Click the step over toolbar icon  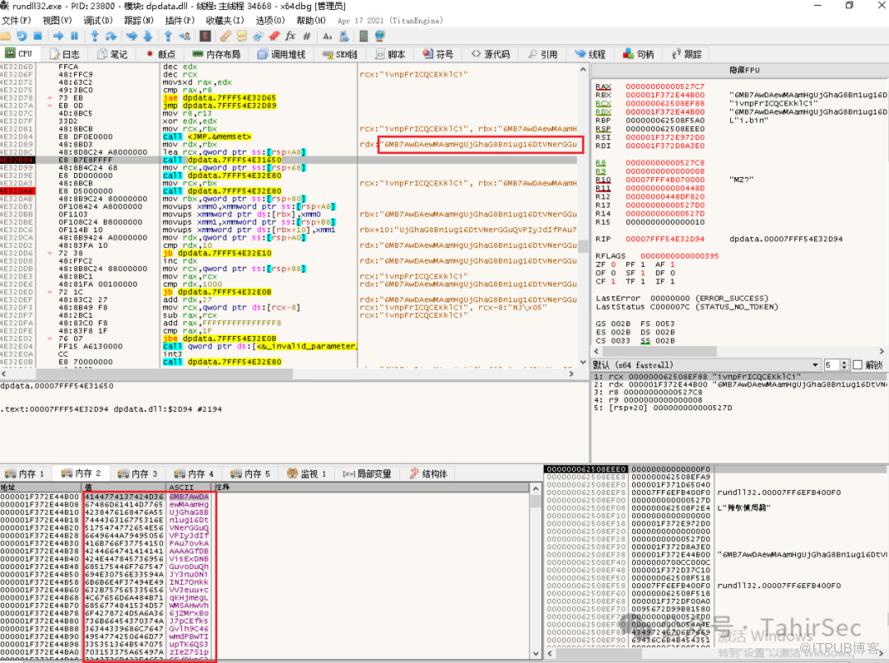coord(110,35)
